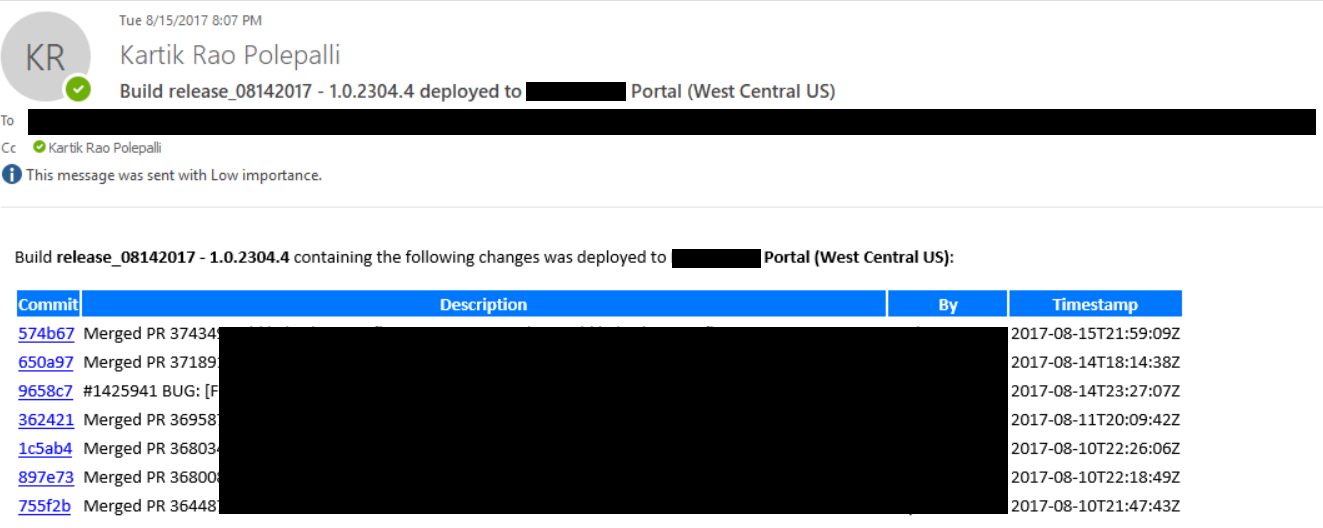This screenshot has height=528, width=1323.
Task: Click the Description column header
Action: [x=483, y=304]
